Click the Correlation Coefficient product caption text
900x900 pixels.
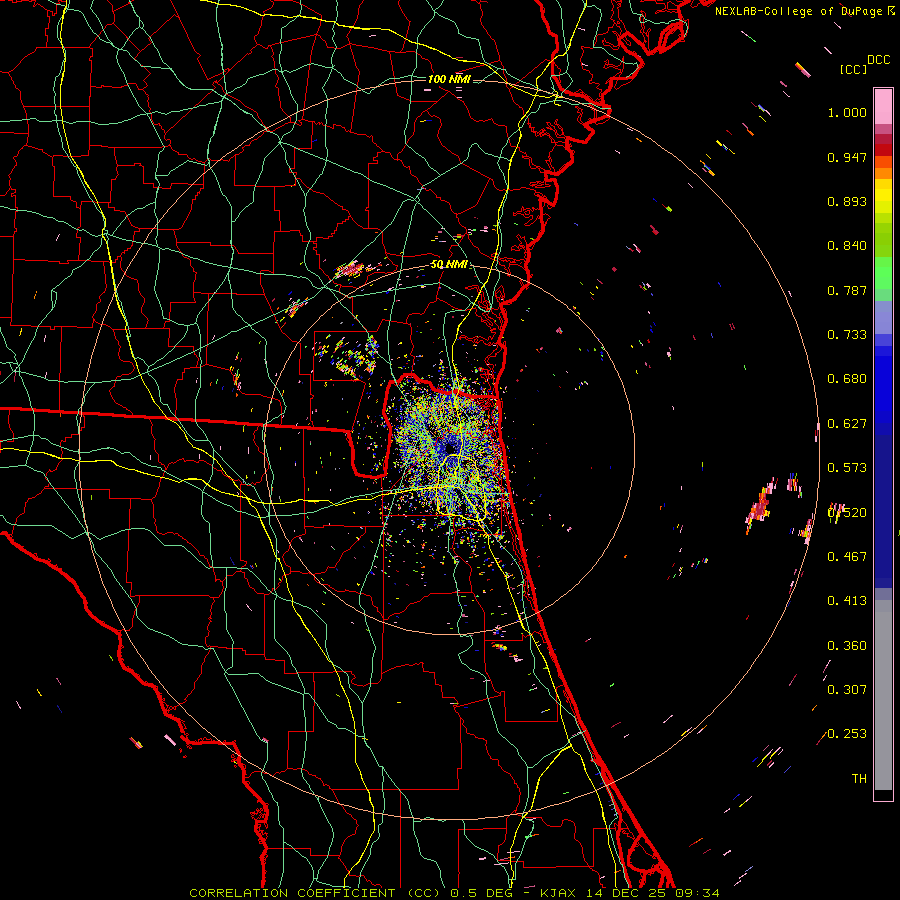[x=455, y=893]
